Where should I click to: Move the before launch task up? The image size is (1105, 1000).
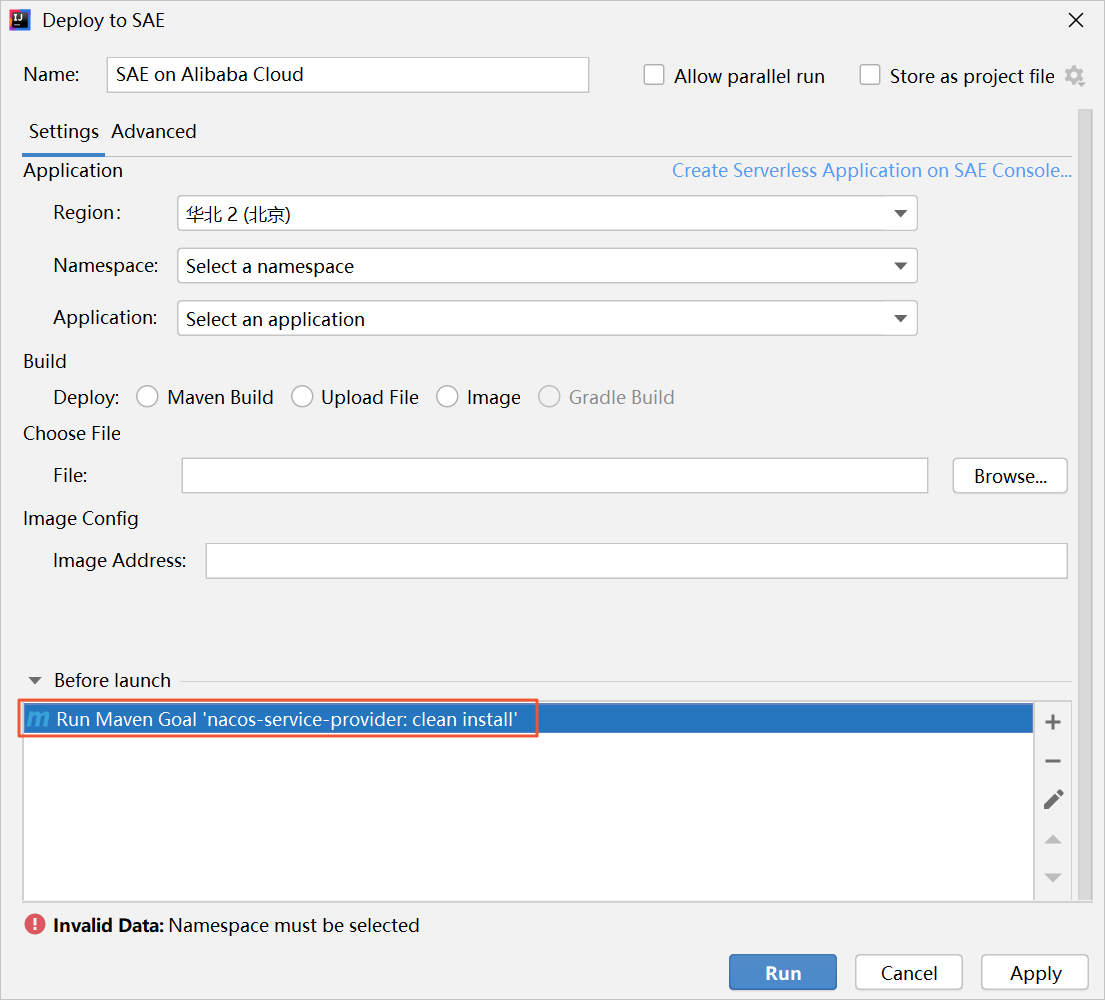1053,839
